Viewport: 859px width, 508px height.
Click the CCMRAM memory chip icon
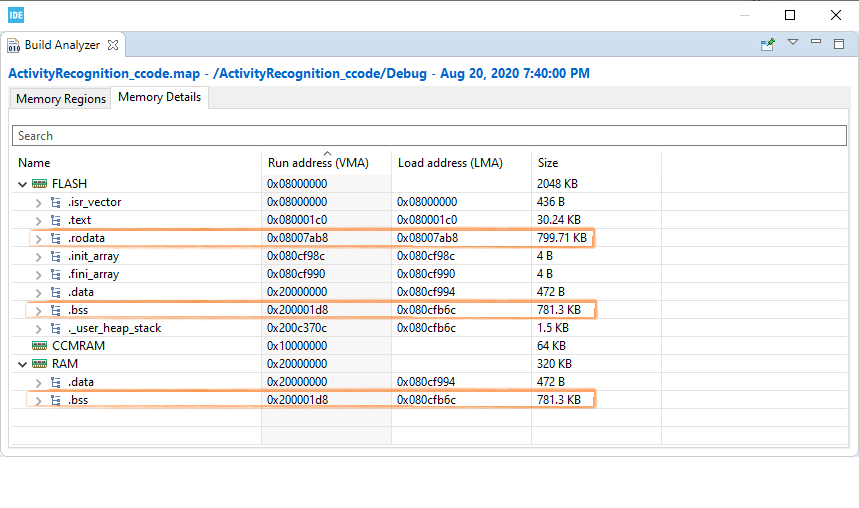point(40,346)
